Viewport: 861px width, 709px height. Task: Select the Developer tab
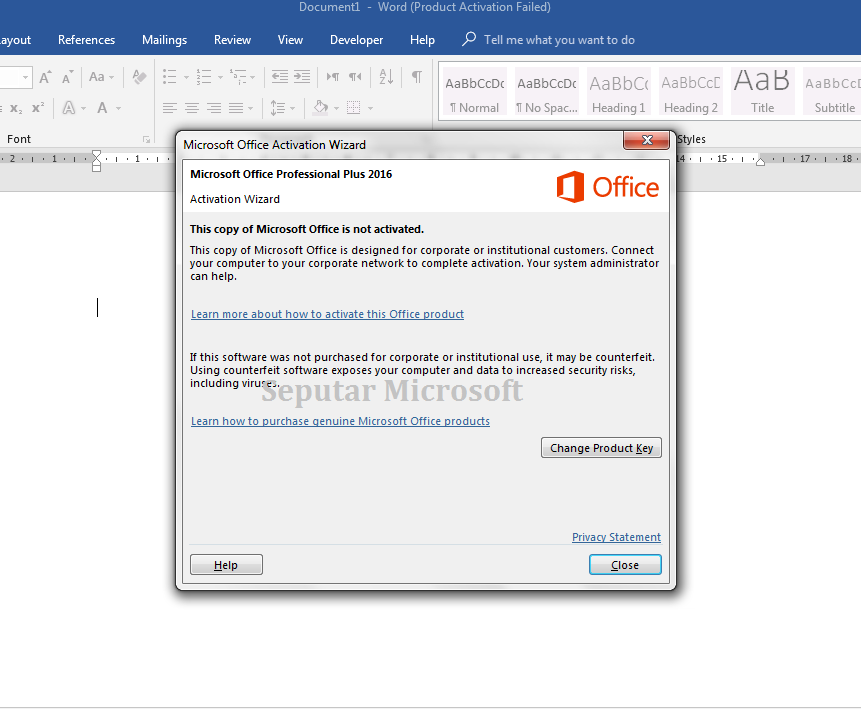coord(356,40)
